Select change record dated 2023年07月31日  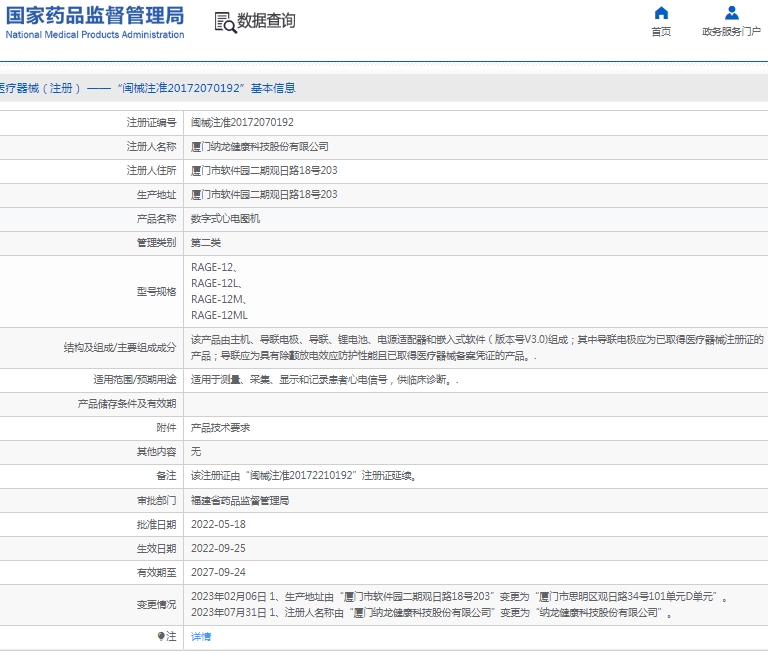click(432, 613)
